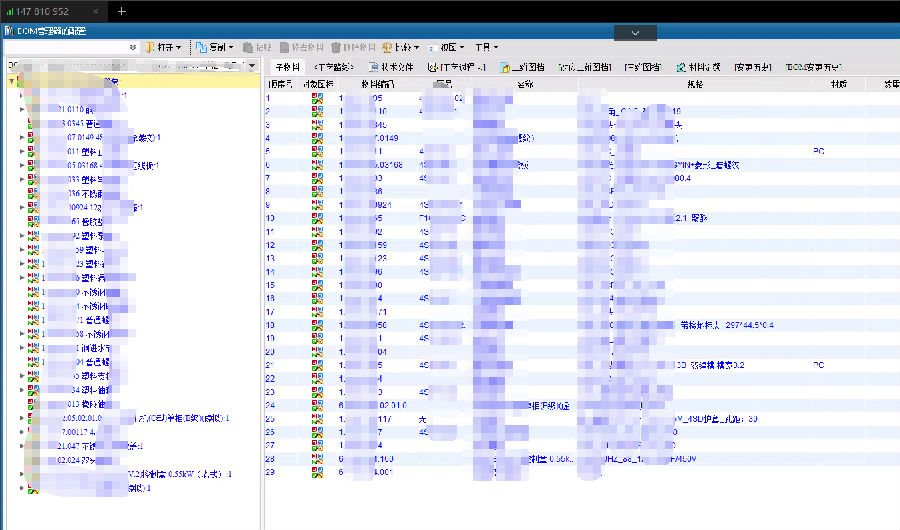This screenshot has height=530, width=900.
Task: Click the search box above the tree panel
Action: (70, 47)
